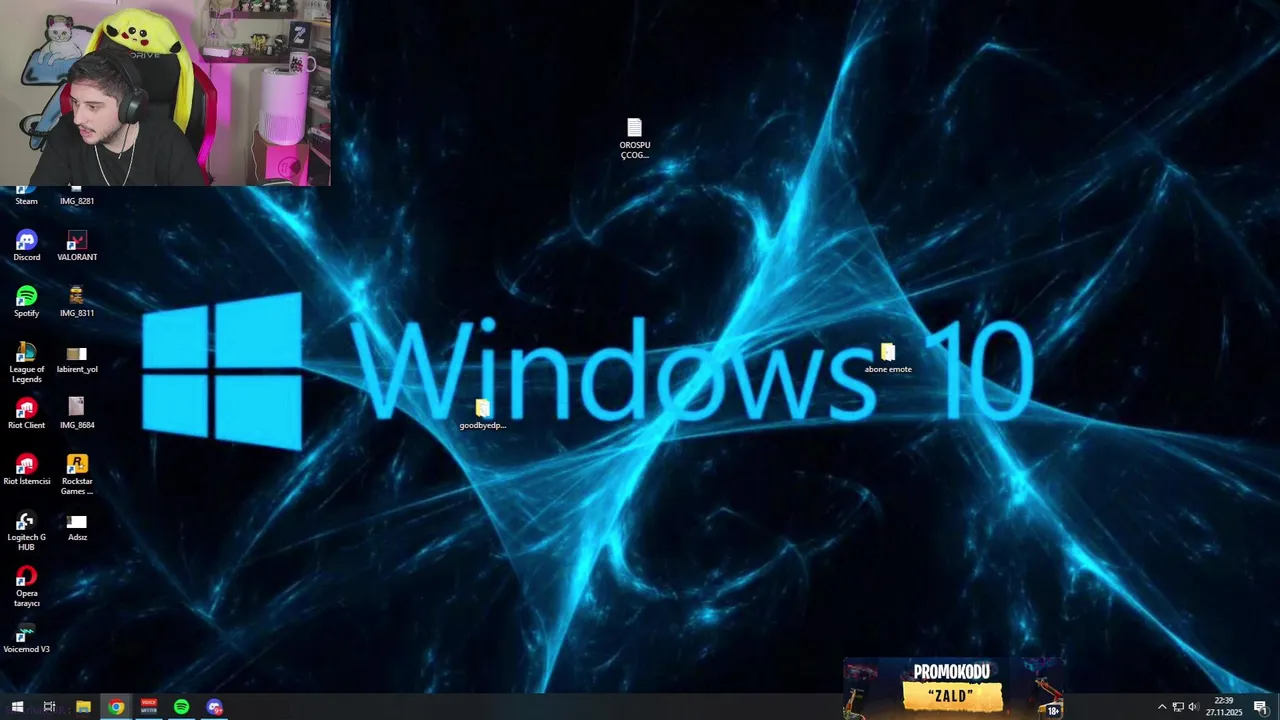Select the Logitech G HUB shortcut
Image resolution: width=1280 pixels, height=720 pixels.
(x=26, y=531)
